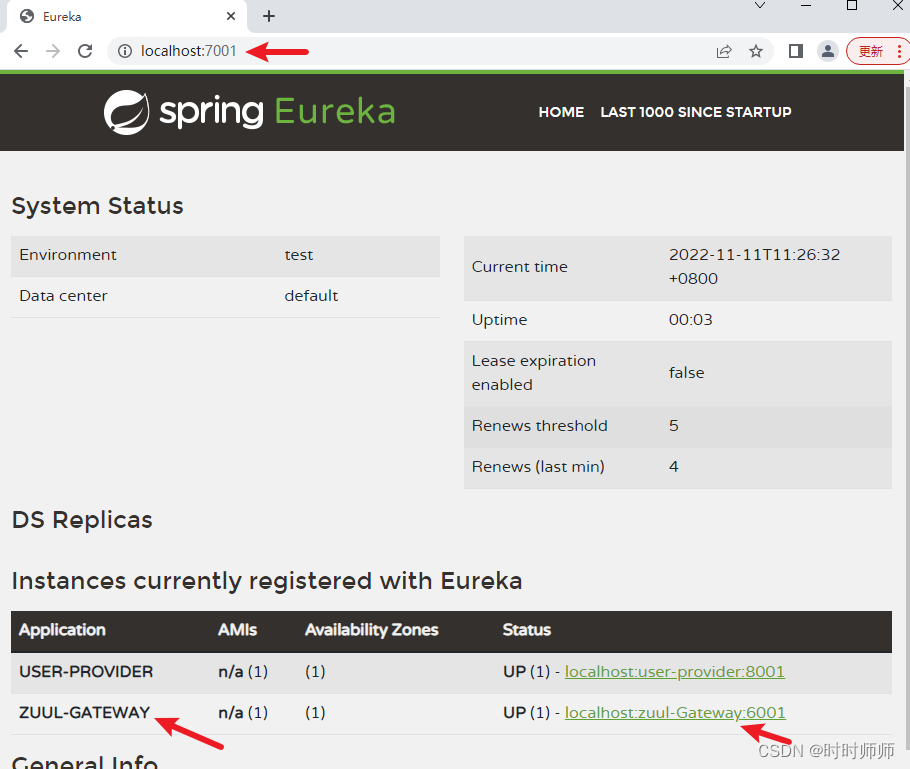This screenshot has height=769, width=910.
Task: Click Instances currently registered with Eureka heading
Action: pyautogui.click(x=267, y=581)
